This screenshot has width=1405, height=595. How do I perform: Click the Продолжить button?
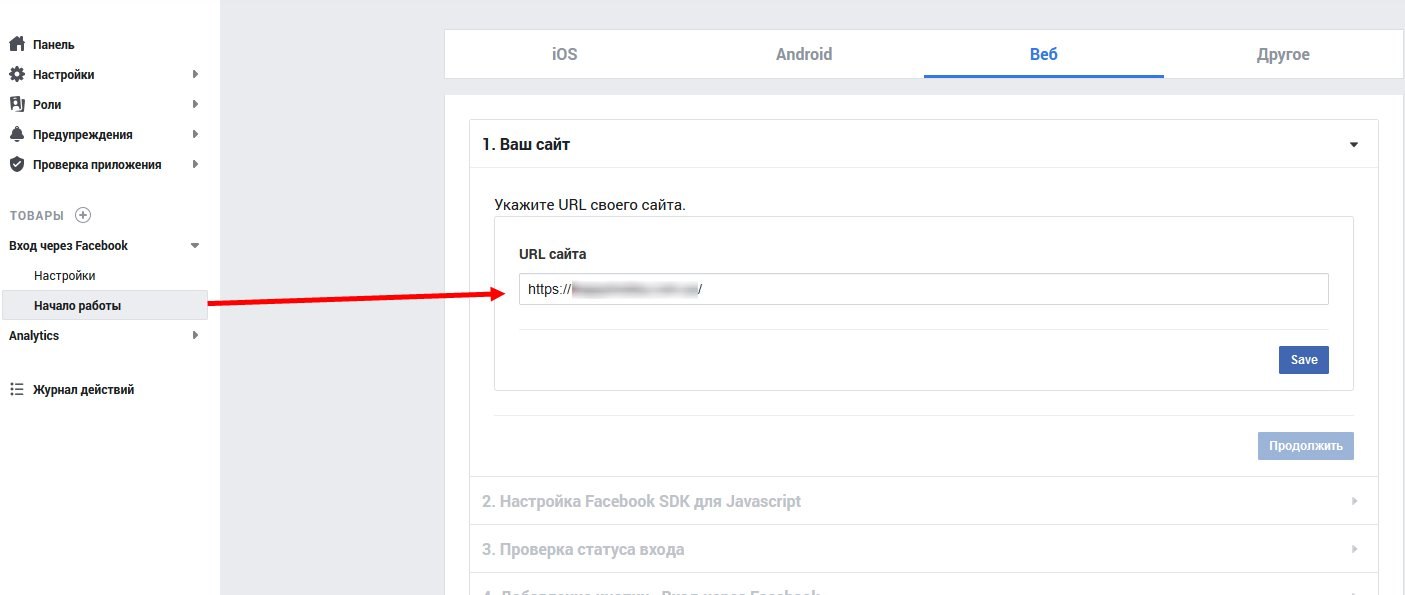tap(1306, 446)
